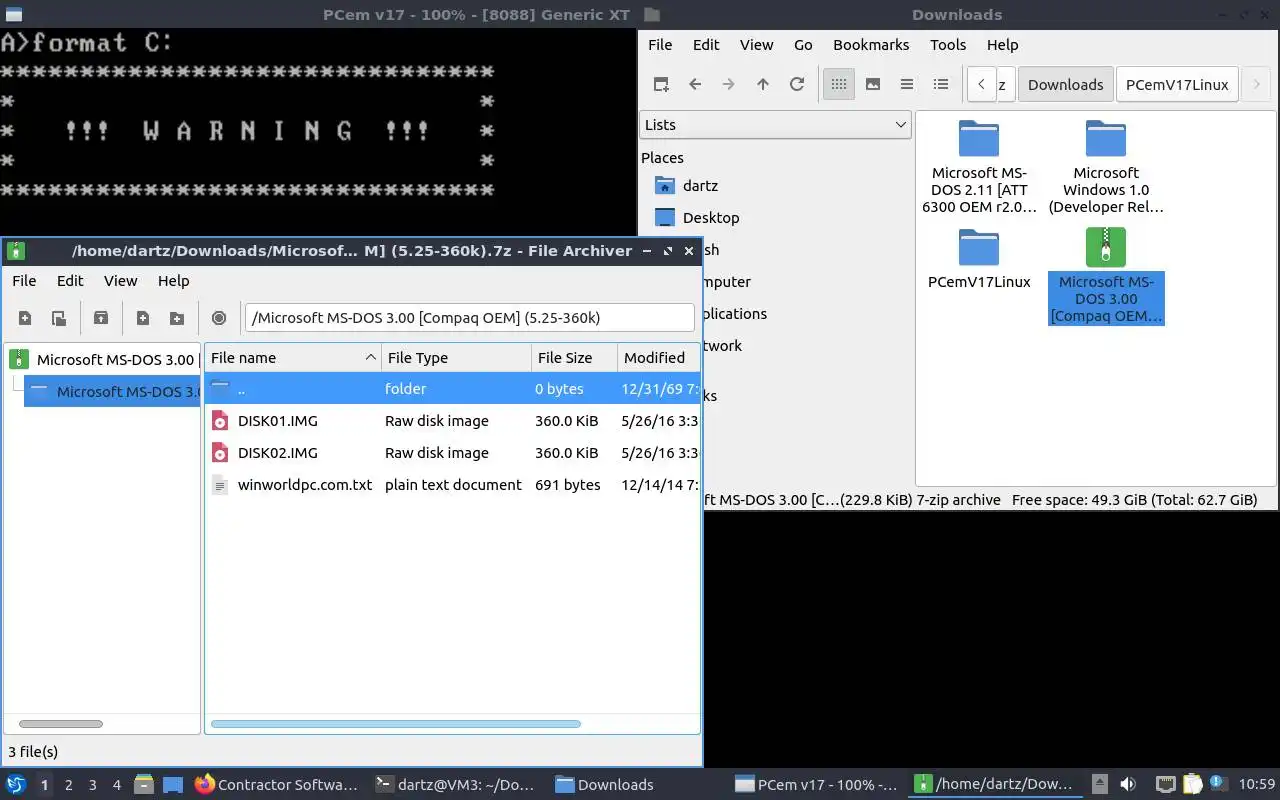Viewport: 1280px width, 800px height.
Task: Click archive path input field
Action: (470, 318)
